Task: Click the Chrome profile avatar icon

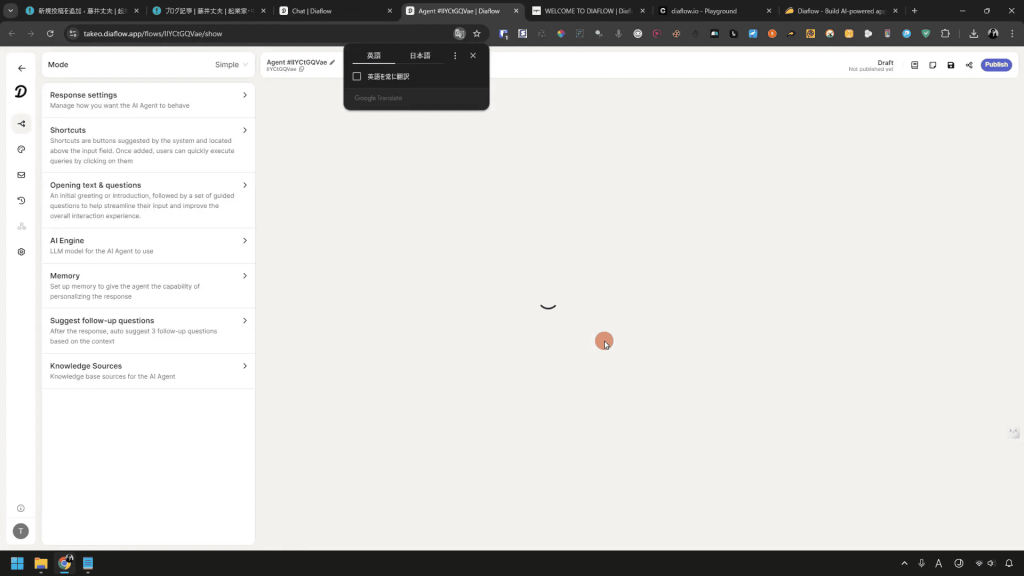Action: (993, 33)
